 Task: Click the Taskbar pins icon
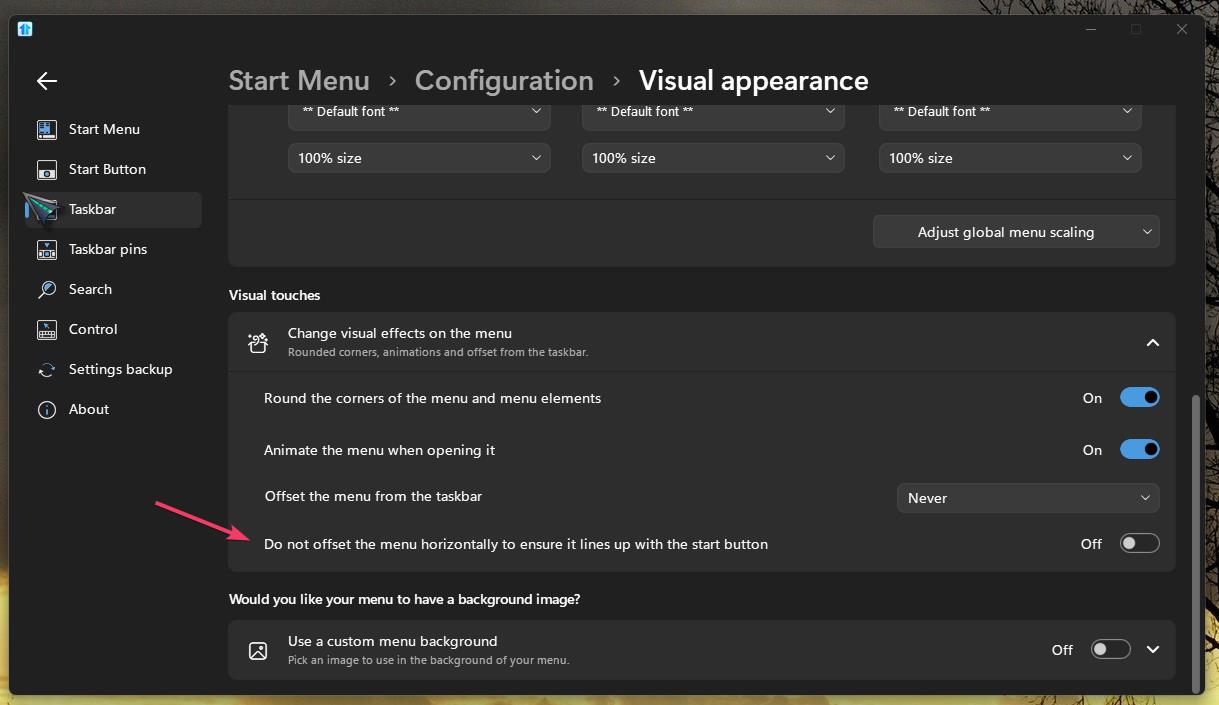tap(47, 250)
